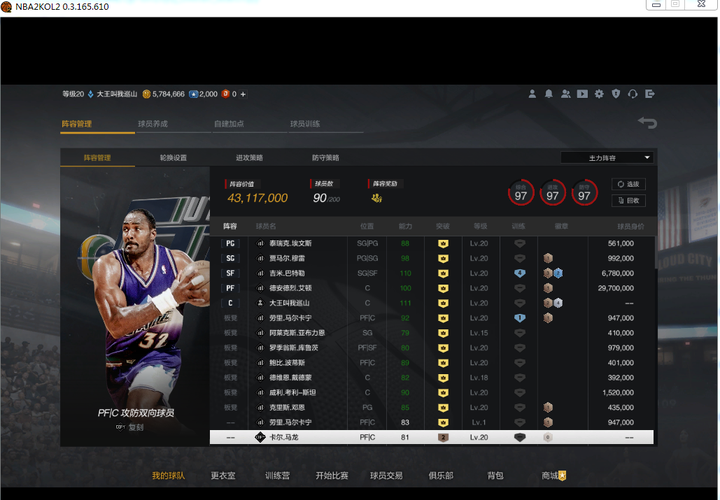Click blue training badge in bench 劳里.马尔卡宁 row
The width and height of the screenshot is (720, 500).
(519, 318)
